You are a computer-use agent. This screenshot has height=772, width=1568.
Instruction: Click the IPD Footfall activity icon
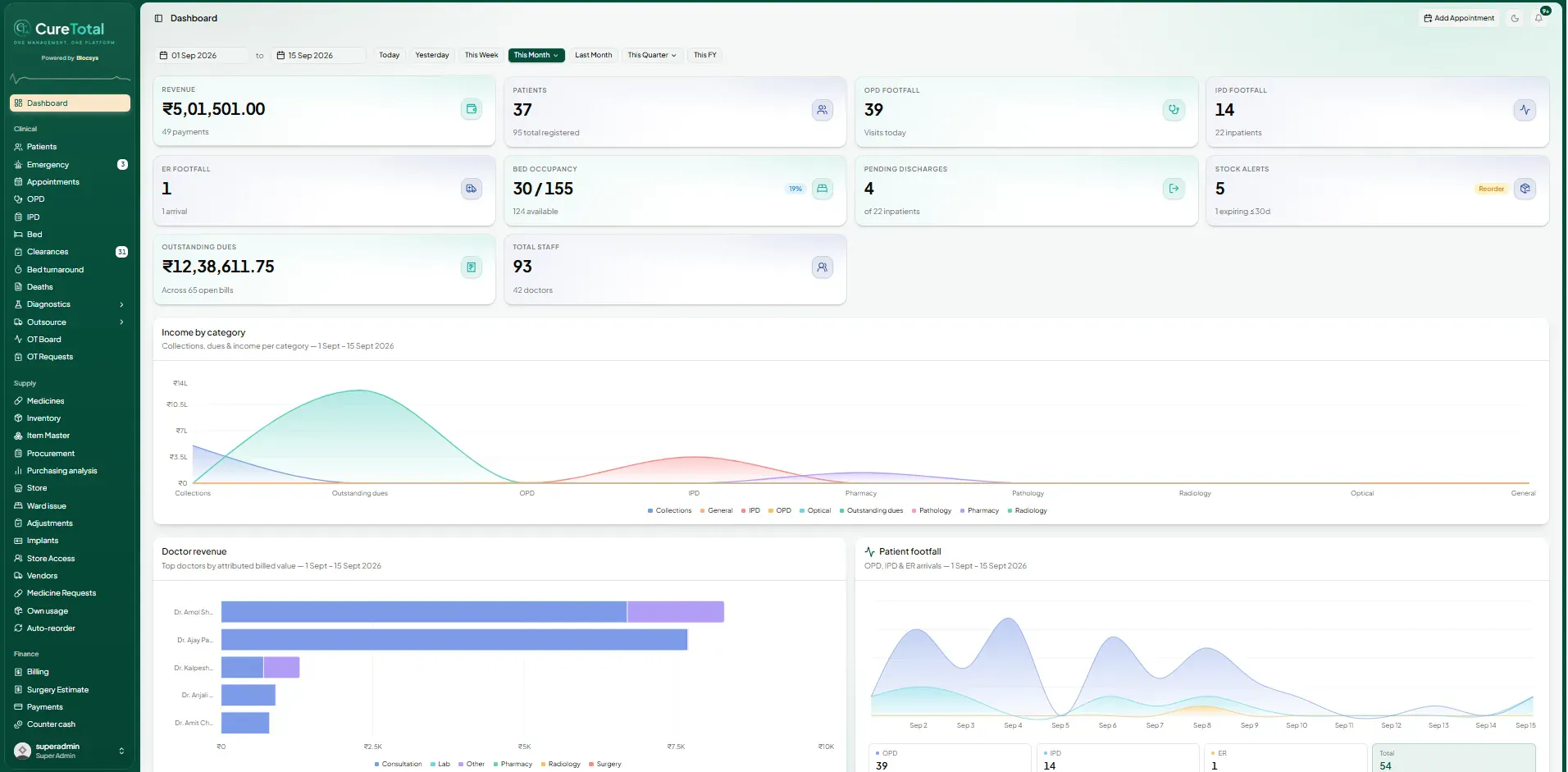pyautogui.click(x=1525, y=110)
